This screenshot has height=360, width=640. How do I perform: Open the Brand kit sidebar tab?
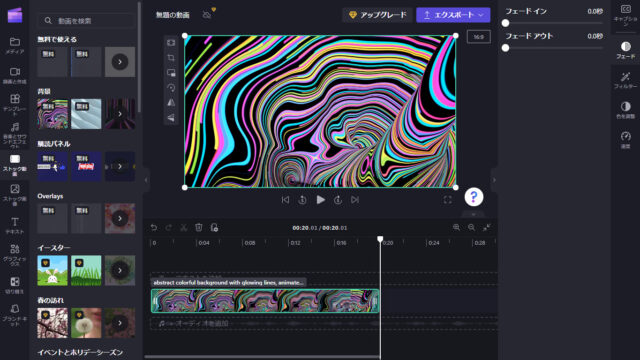tap(15, 315)
